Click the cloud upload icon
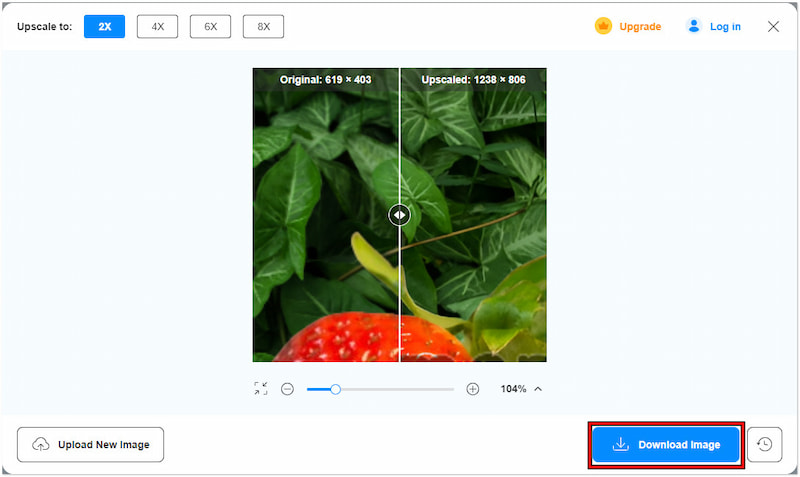This screenshot has height=477, width=800. click(x=41, y=444)
